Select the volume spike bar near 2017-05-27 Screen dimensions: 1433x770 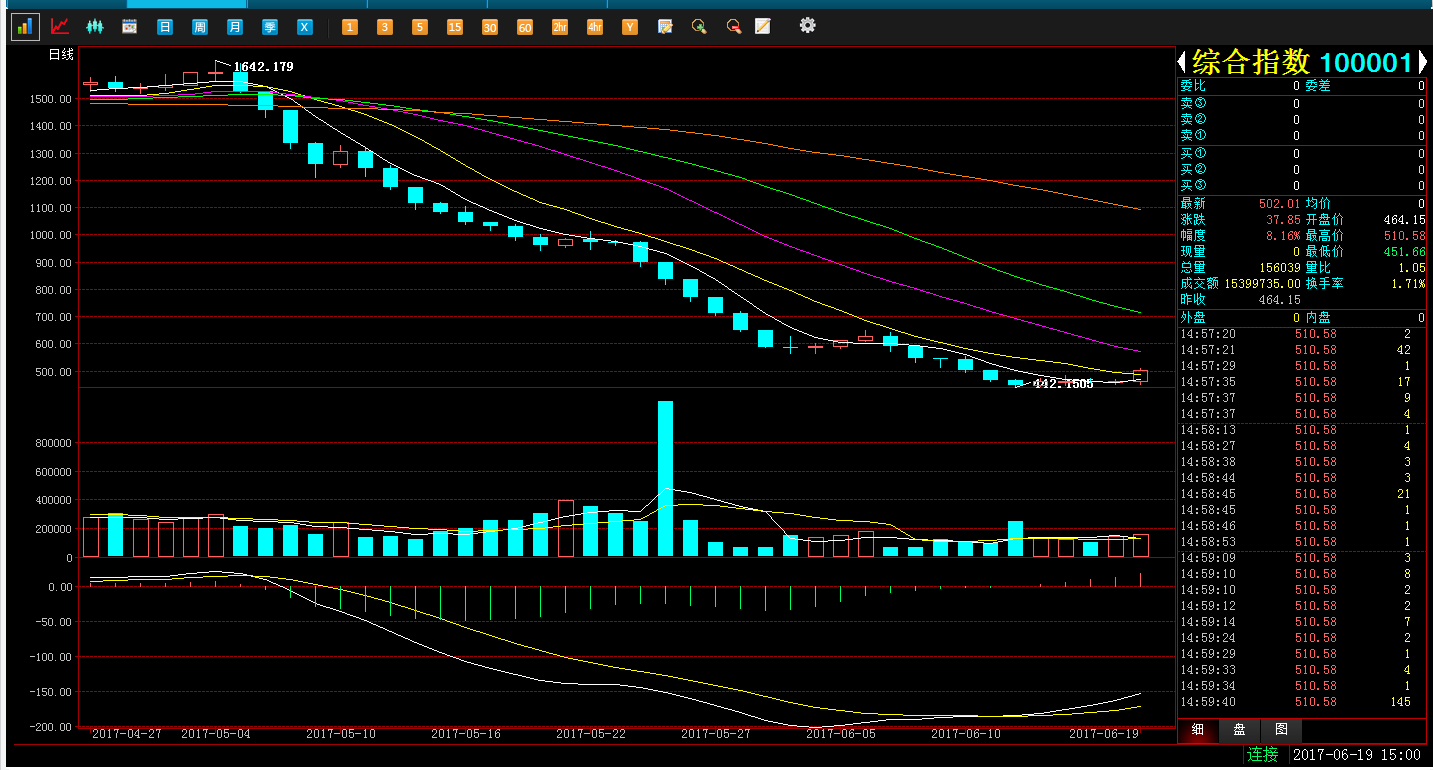coord(665,478)
